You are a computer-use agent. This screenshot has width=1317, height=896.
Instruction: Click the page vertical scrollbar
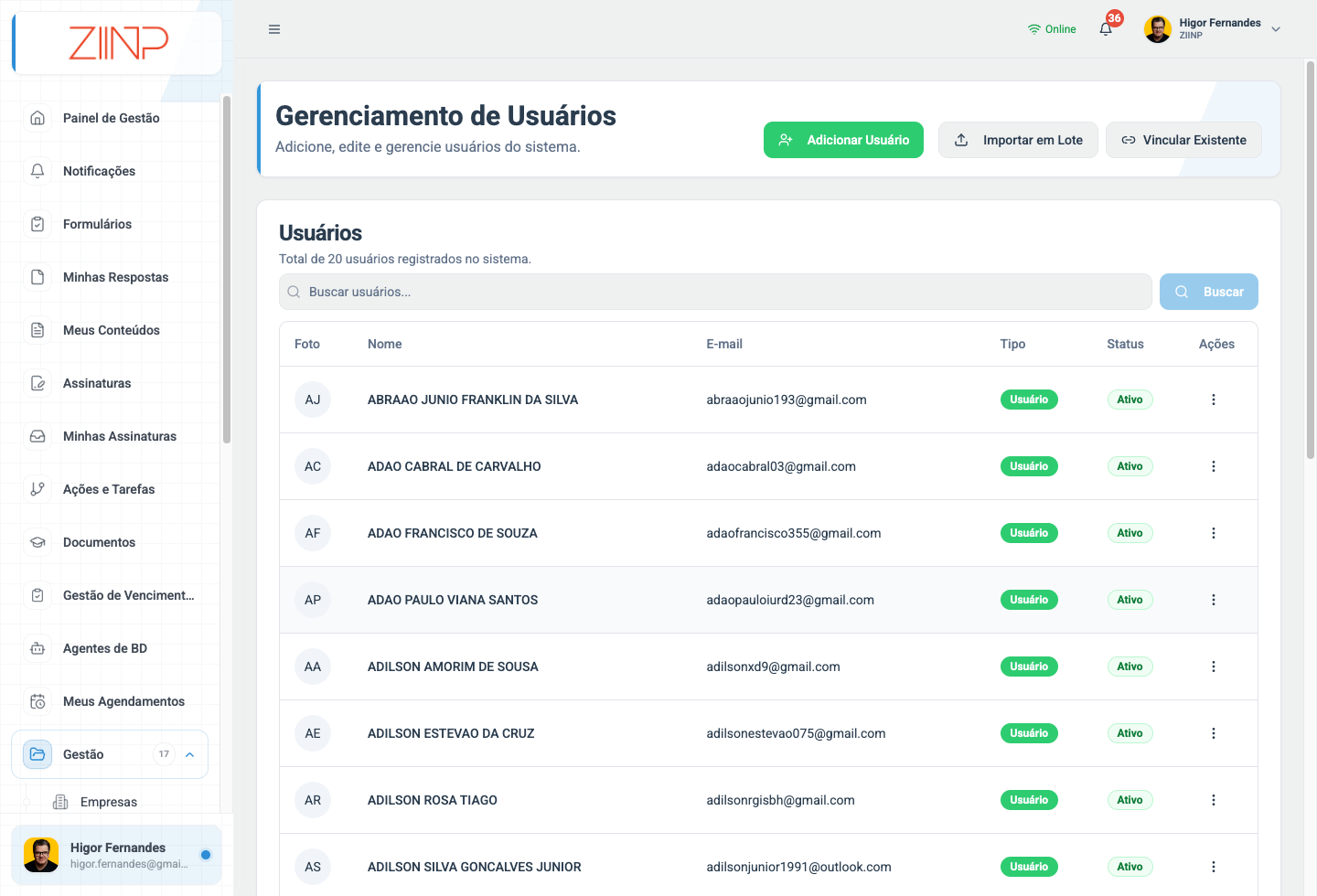click(x=1311, y=261)
